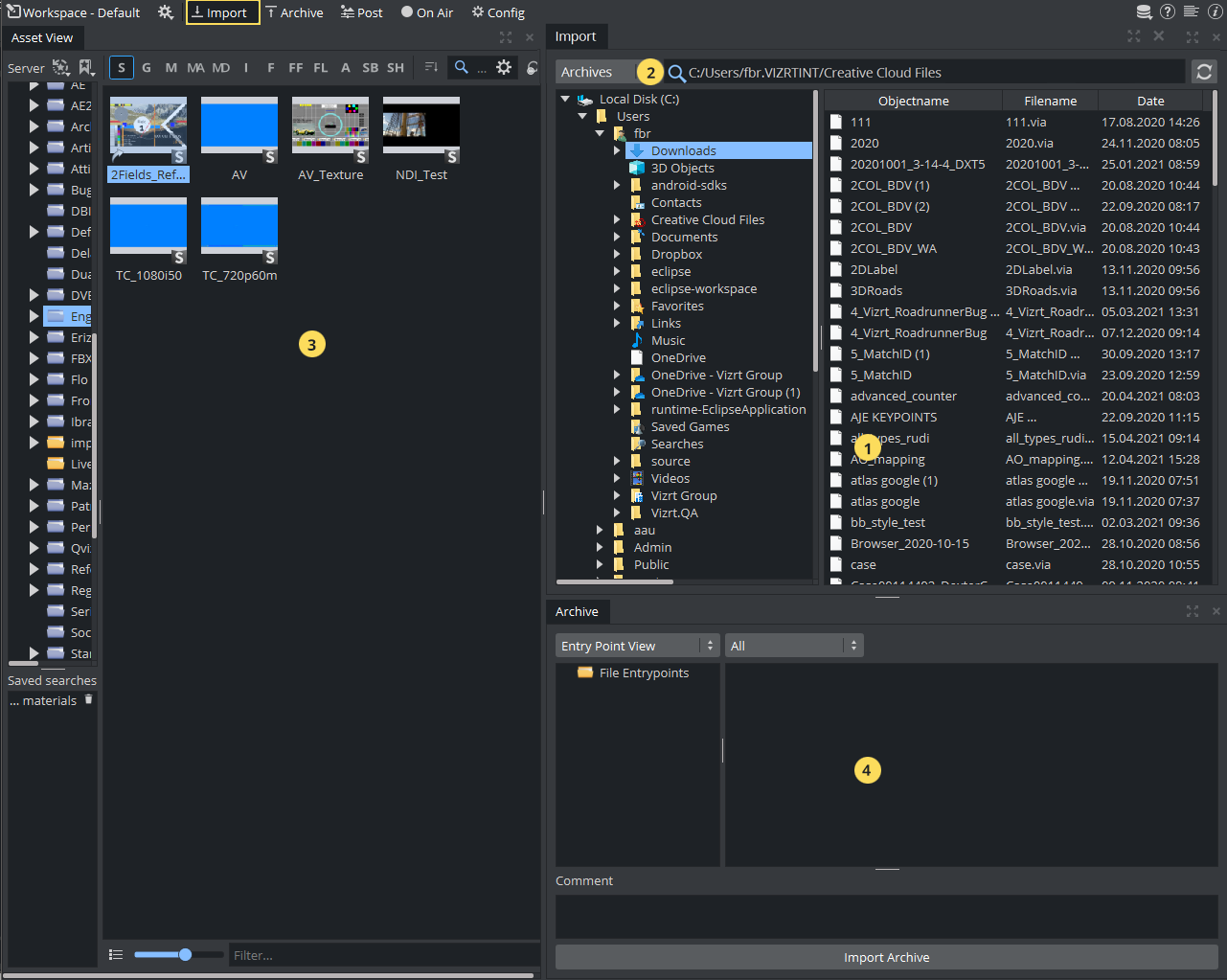Expand the Creative Cloud Files folder

[x=617, y=220]
